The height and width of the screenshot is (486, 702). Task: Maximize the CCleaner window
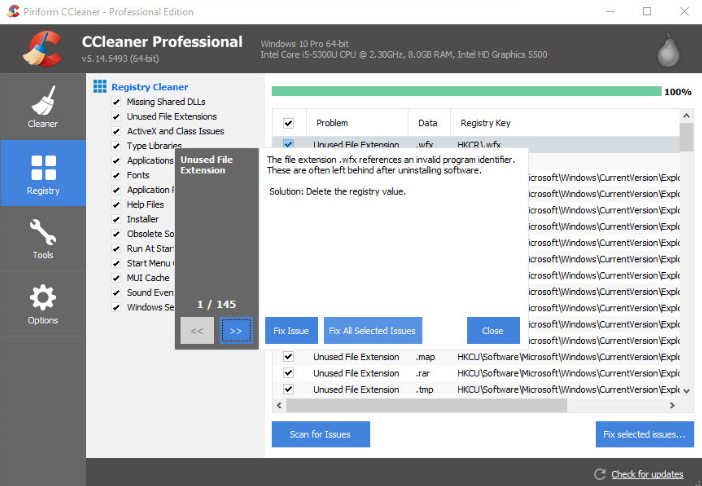pyautogui.click(x=647, y=11)
